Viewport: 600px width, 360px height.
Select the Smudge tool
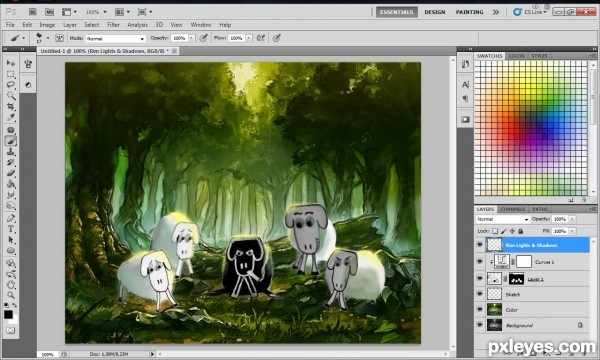click(x=11, y=195)
